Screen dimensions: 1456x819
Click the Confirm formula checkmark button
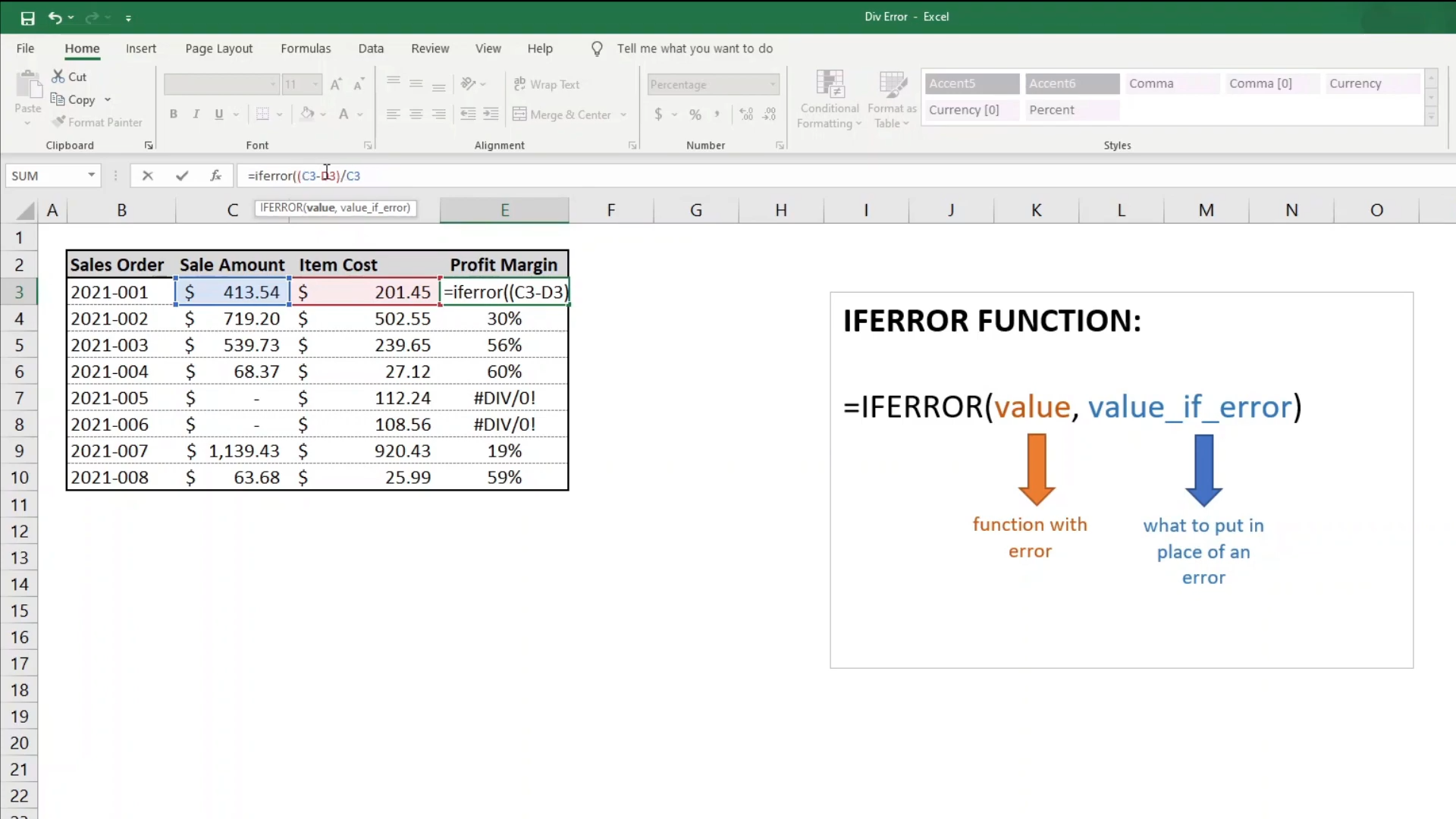tap(181, 175)
